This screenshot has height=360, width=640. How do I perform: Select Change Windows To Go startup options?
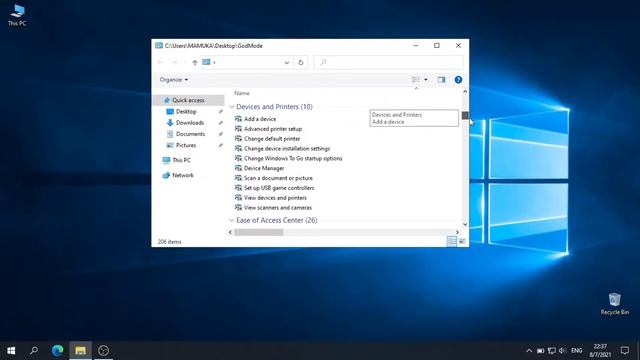point(293,158)
